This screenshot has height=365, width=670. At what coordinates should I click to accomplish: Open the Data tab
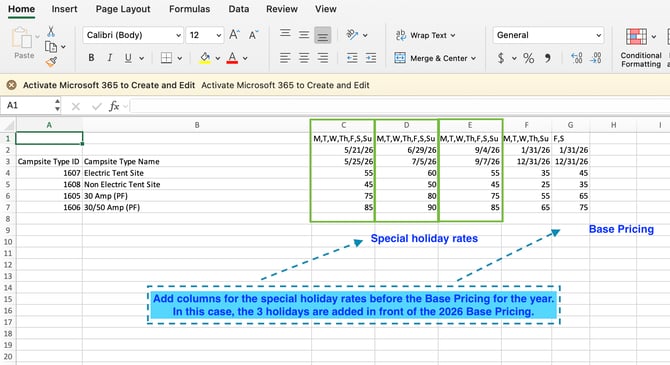click(x=238, y=9)
